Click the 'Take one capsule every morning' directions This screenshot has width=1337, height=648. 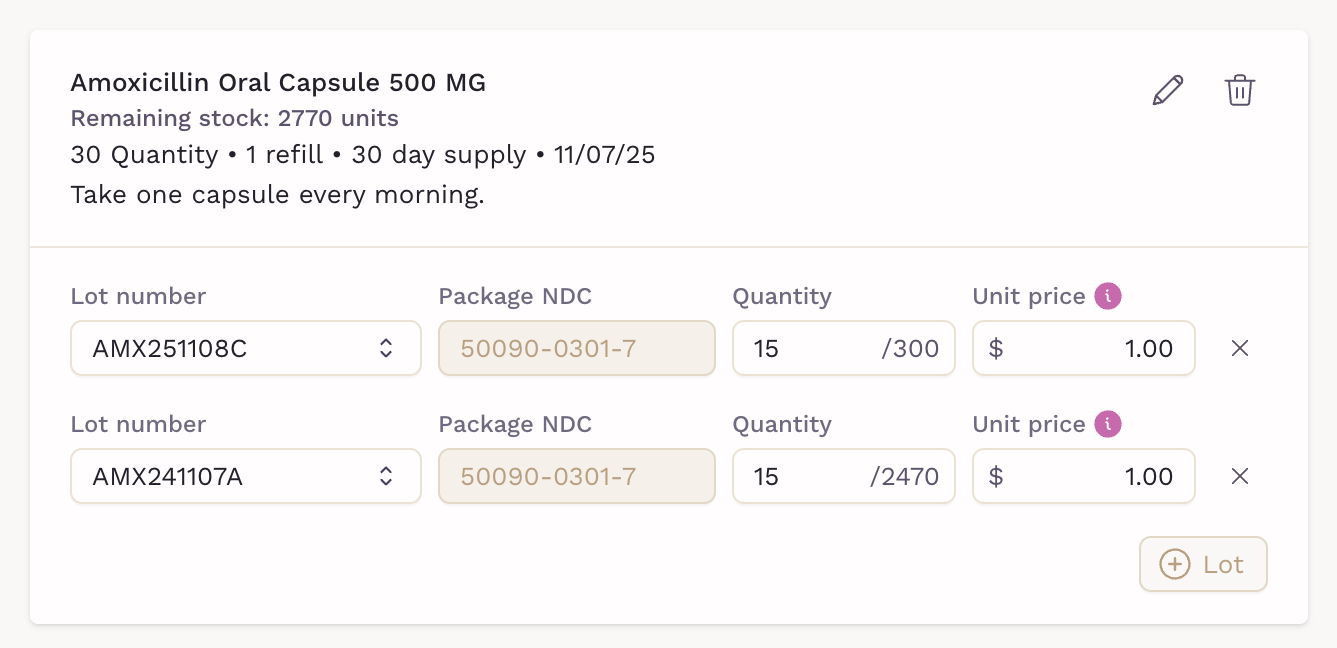click(x=277, y=195)
